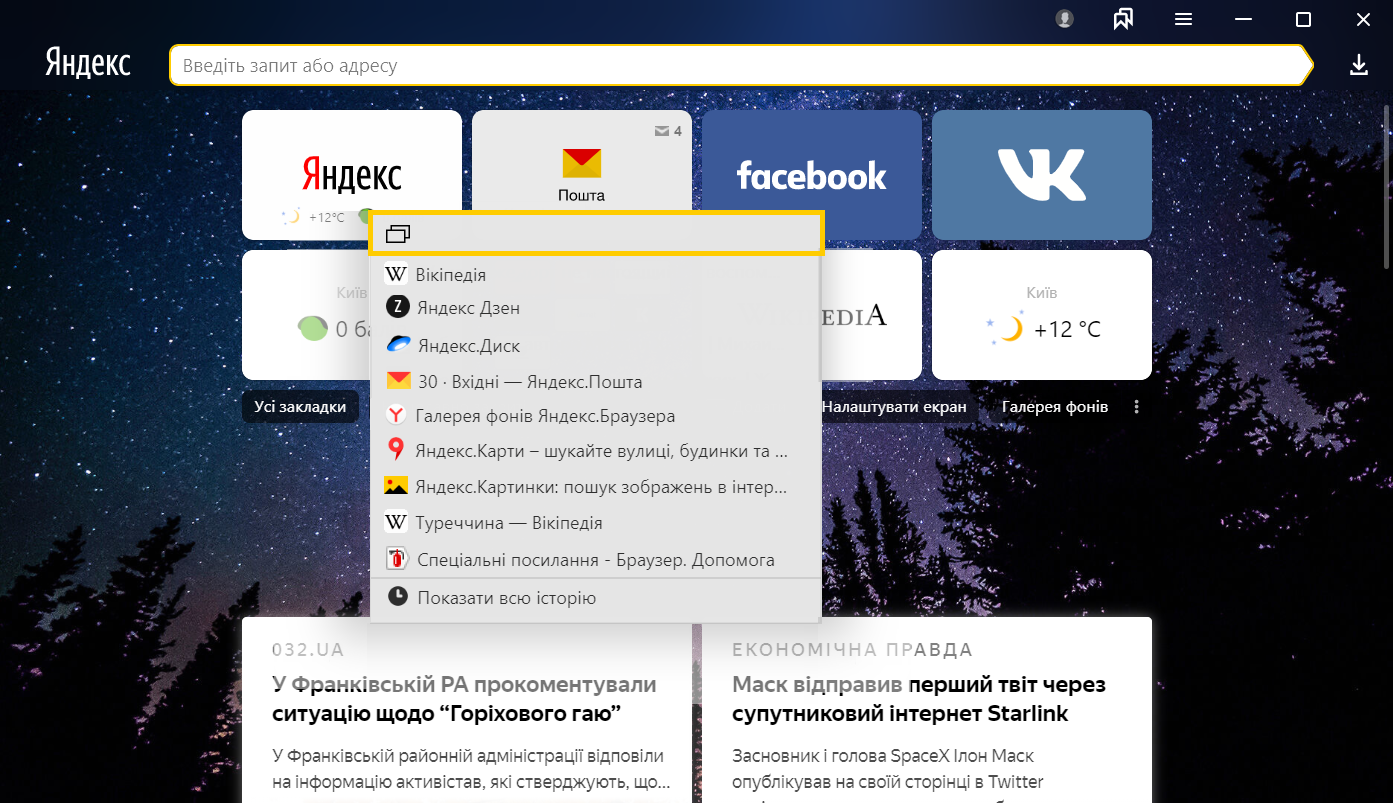Viewport: 1393px width, 803px height.
Task: Click the user profile avatar icon
Action: pyautogui.click(x=1064, y=19)
